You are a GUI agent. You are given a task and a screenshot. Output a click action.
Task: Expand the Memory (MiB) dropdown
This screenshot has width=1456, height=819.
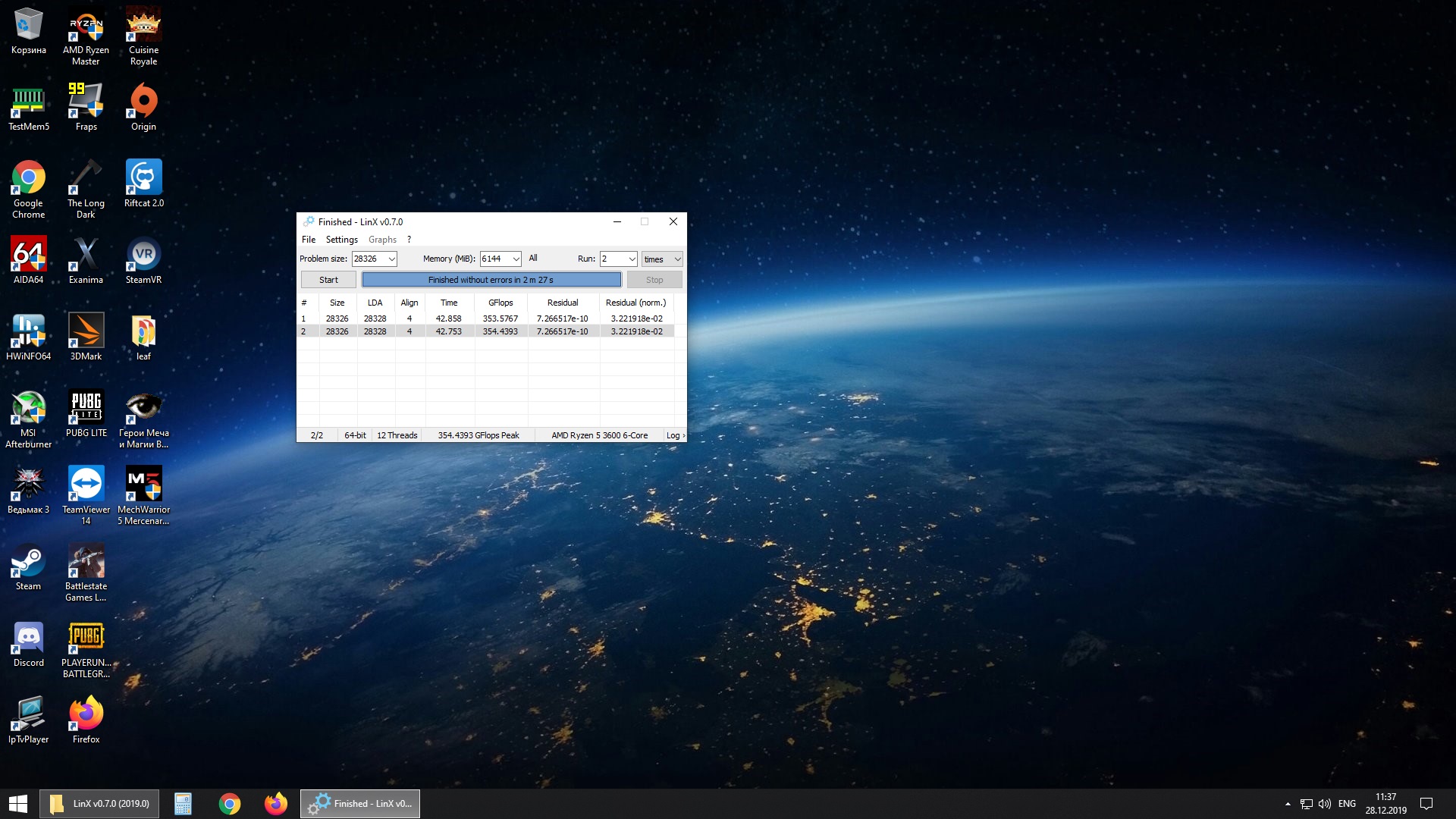[516, 259]
